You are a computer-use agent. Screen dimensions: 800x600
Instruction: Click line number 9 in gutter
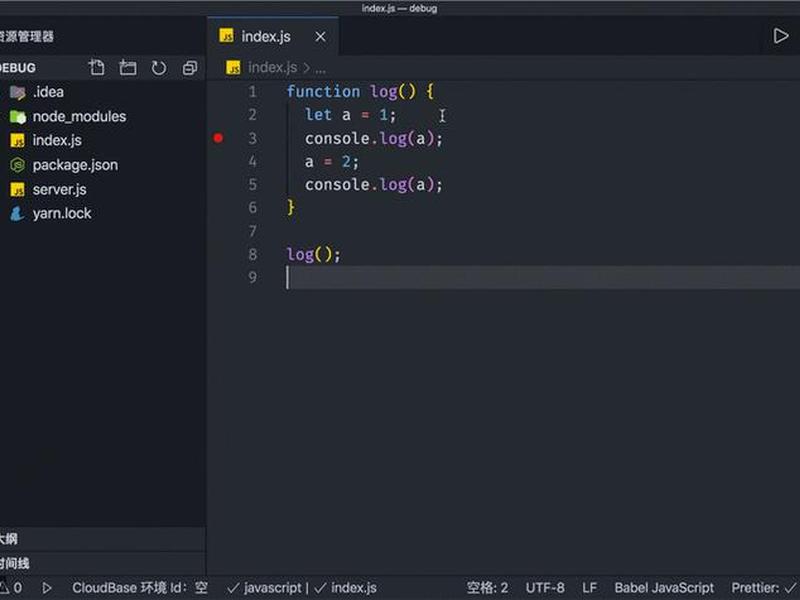[253, 277]
